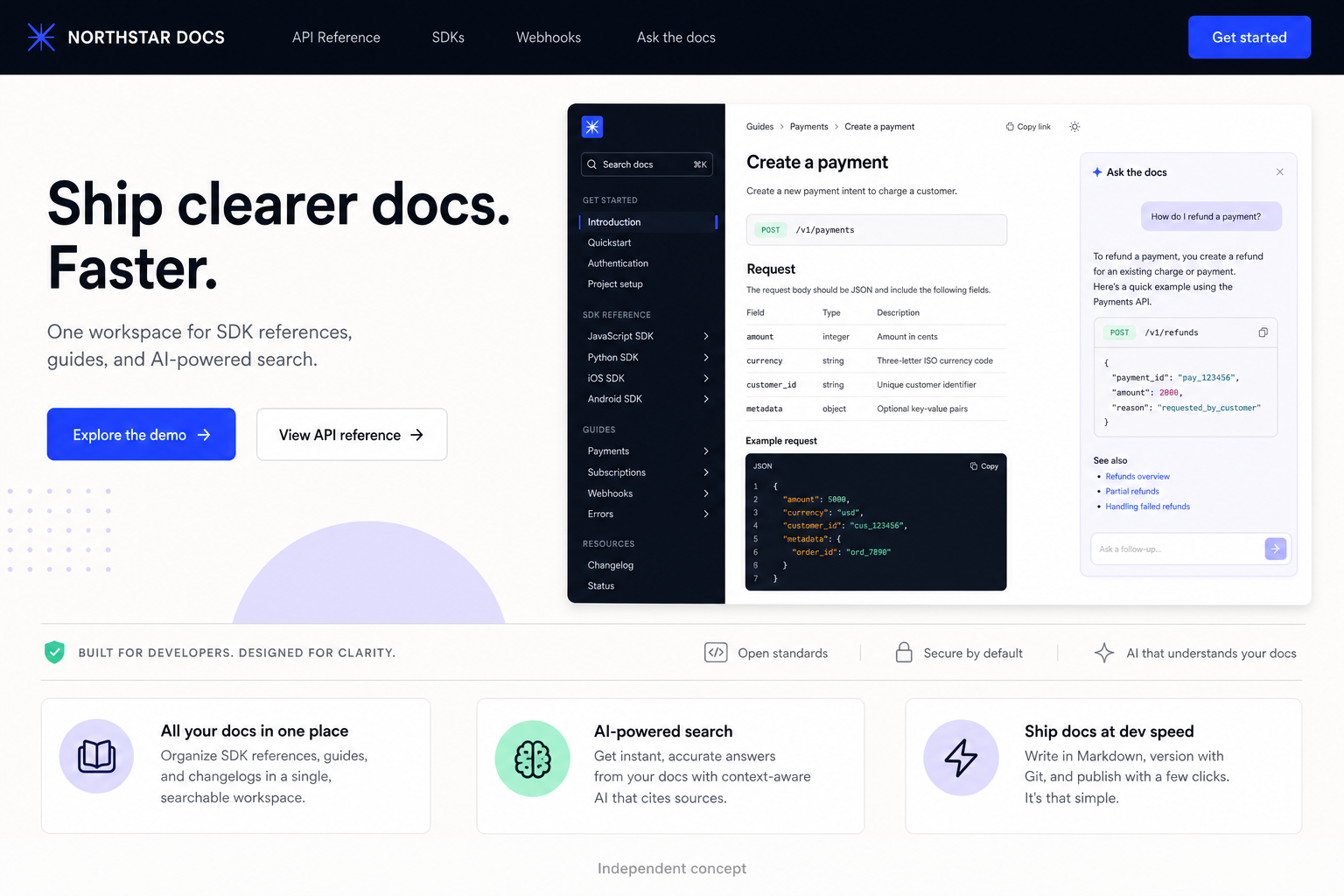
Task: Click the 'customer_id' field table cell
Action: click(x=771, y=385)
